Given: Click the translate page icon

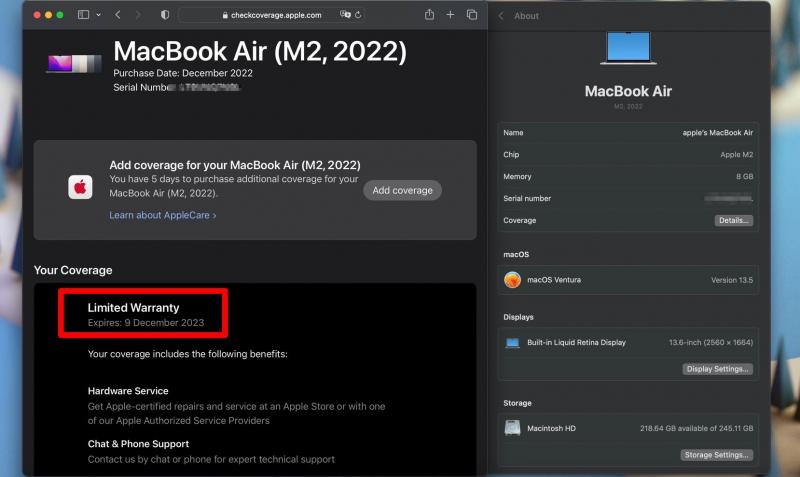Looking at the screenshot, I should (x=345, y=15).
